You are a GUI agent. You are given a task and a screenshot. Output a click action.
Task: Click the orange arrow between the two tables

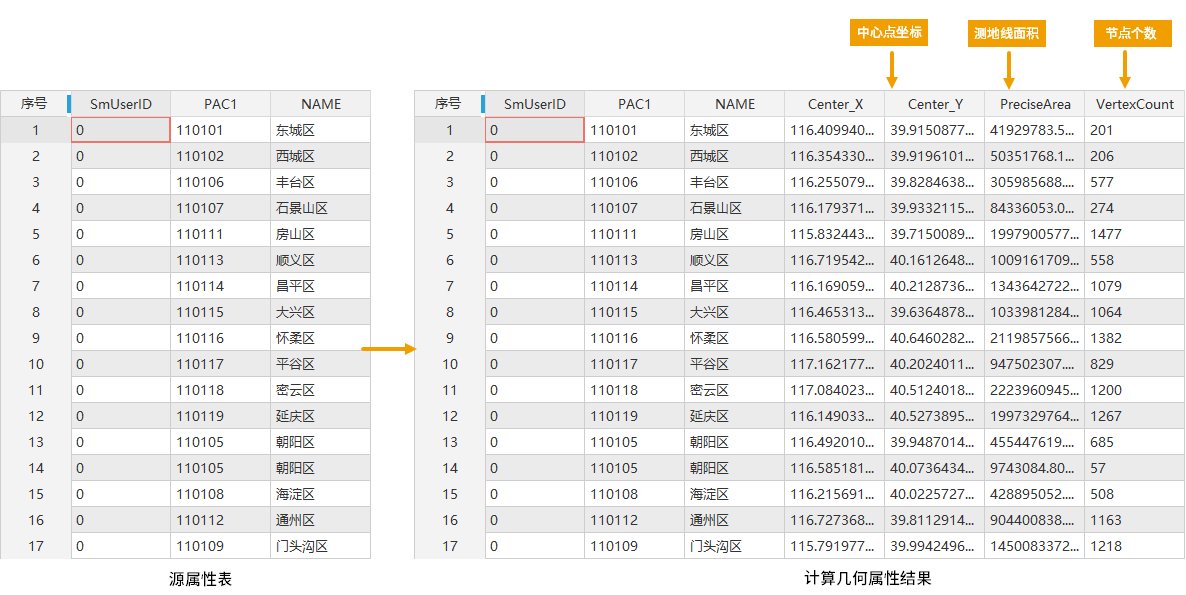point(388,349)
